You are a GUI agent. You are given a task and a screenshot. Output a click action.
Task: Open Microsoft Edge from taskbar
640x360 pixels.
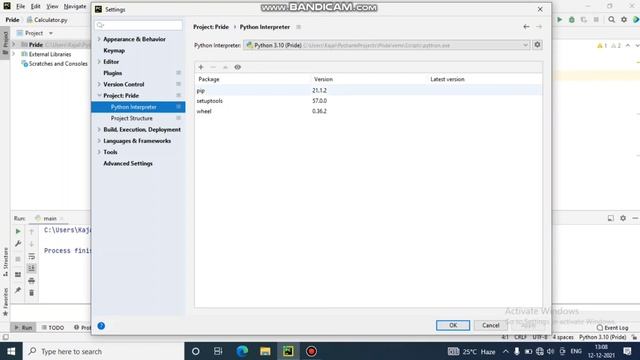pyautogui.click(x=242, y=351)
